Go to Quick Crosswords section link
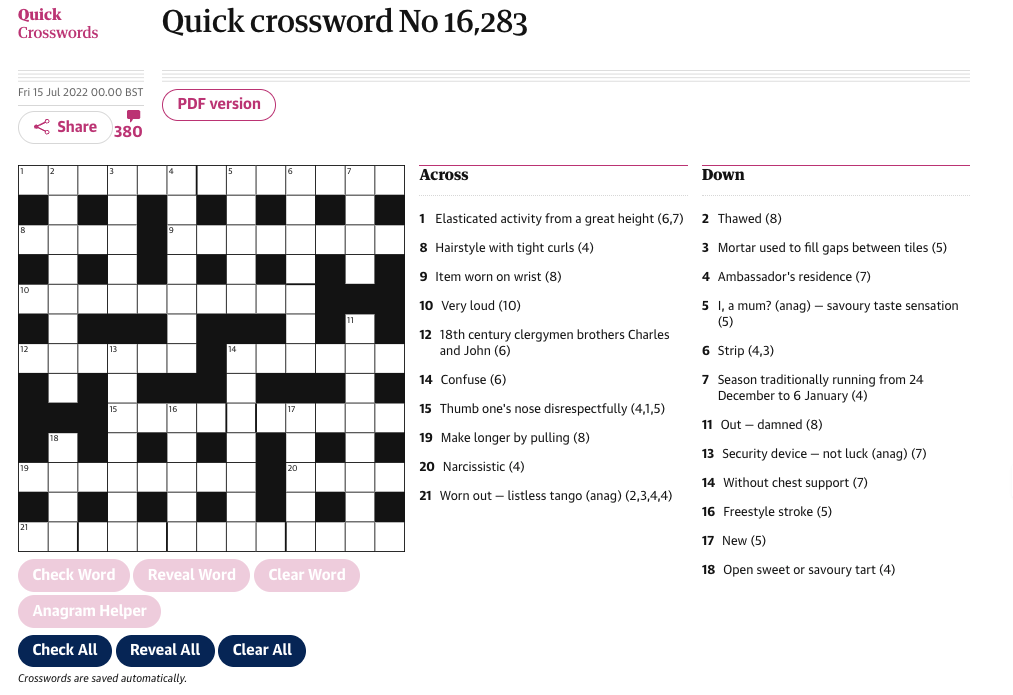Image resolution: width=1013 pixels, height=695 pixels. click(x=58, y=24)
